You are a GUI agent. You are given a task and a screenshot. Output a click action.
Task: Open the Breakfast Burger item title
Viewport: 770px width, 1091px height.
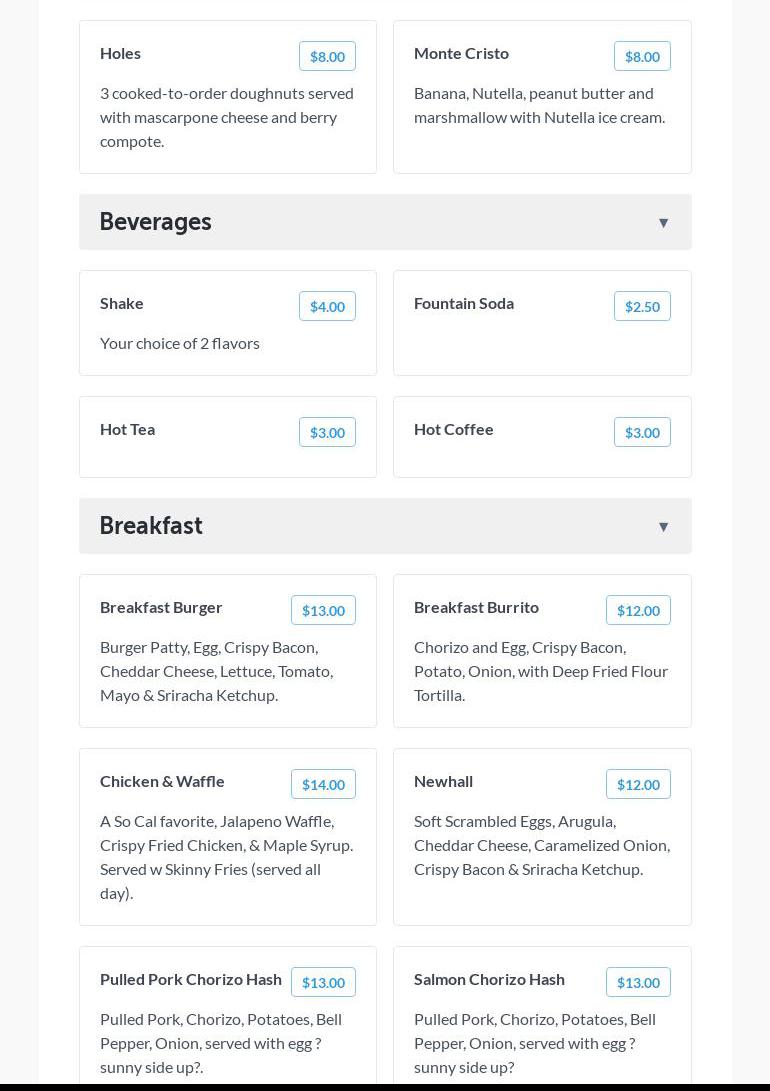pos(161,607)
